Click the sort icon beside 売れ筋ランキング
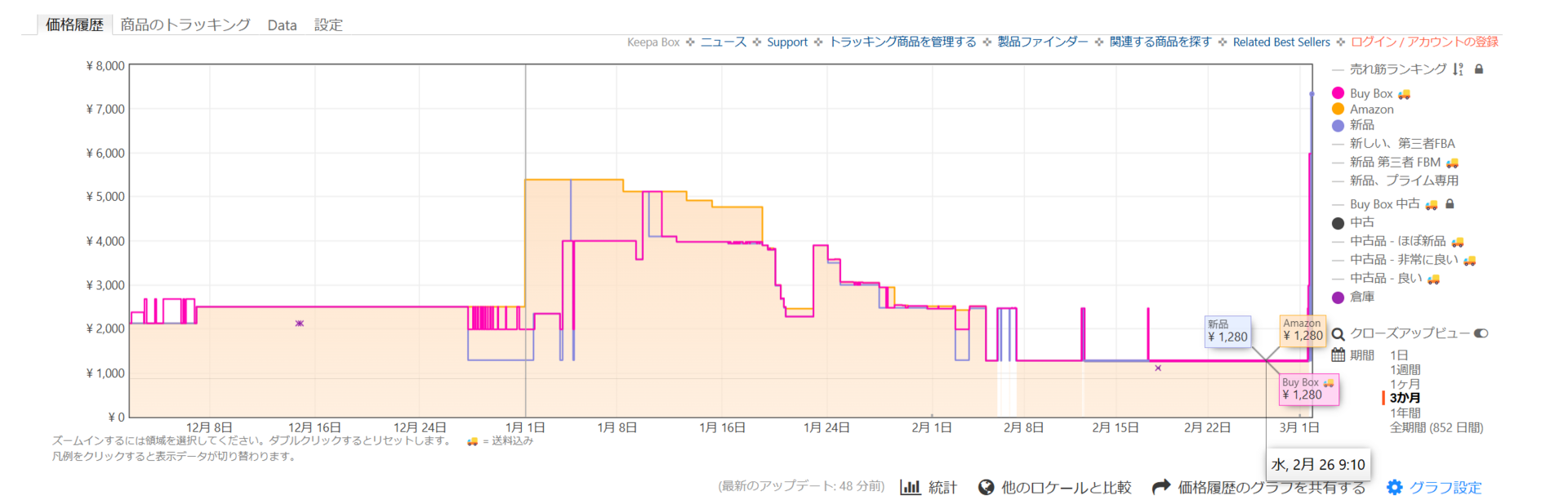Screen dimensions: 1568x500 [x=1458, y=69]
